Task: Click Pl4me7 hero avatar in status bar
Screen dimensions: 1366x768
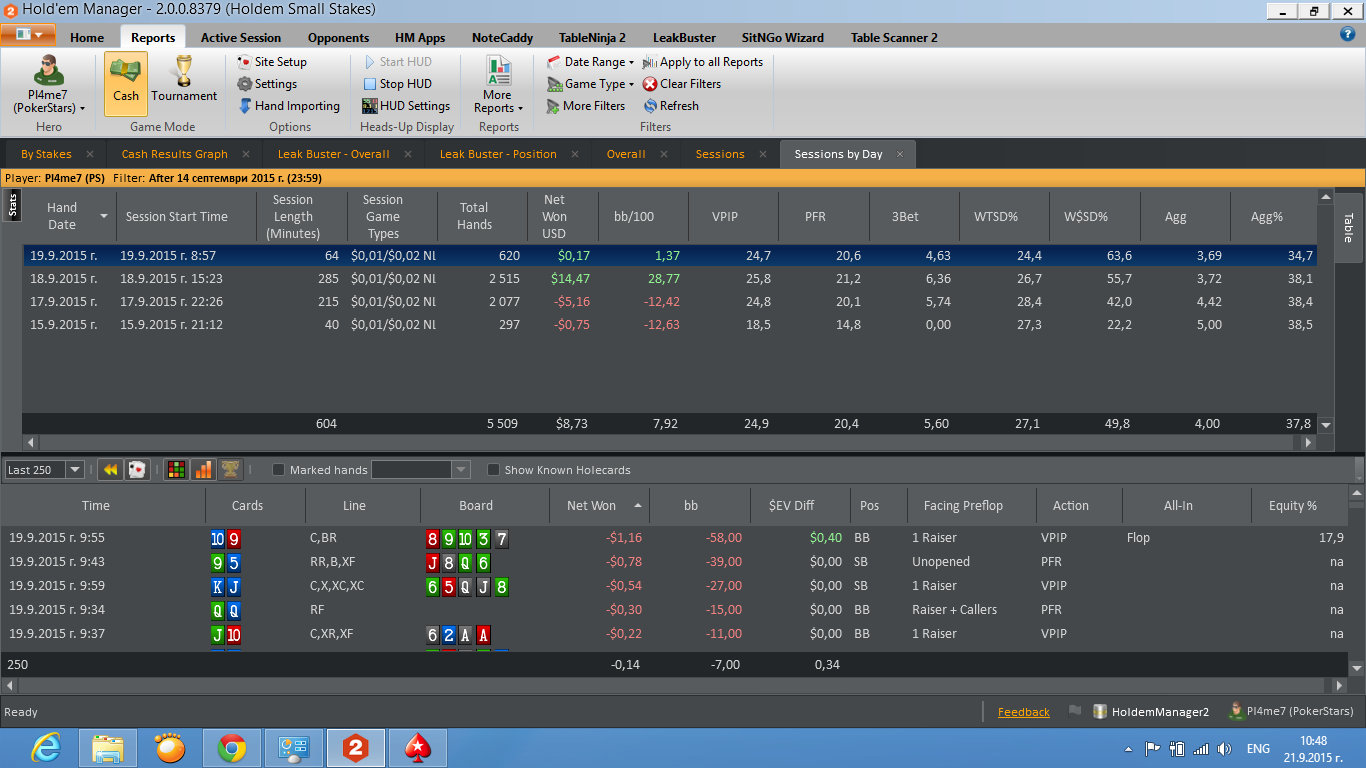Action: click(x=1236, y=711)
